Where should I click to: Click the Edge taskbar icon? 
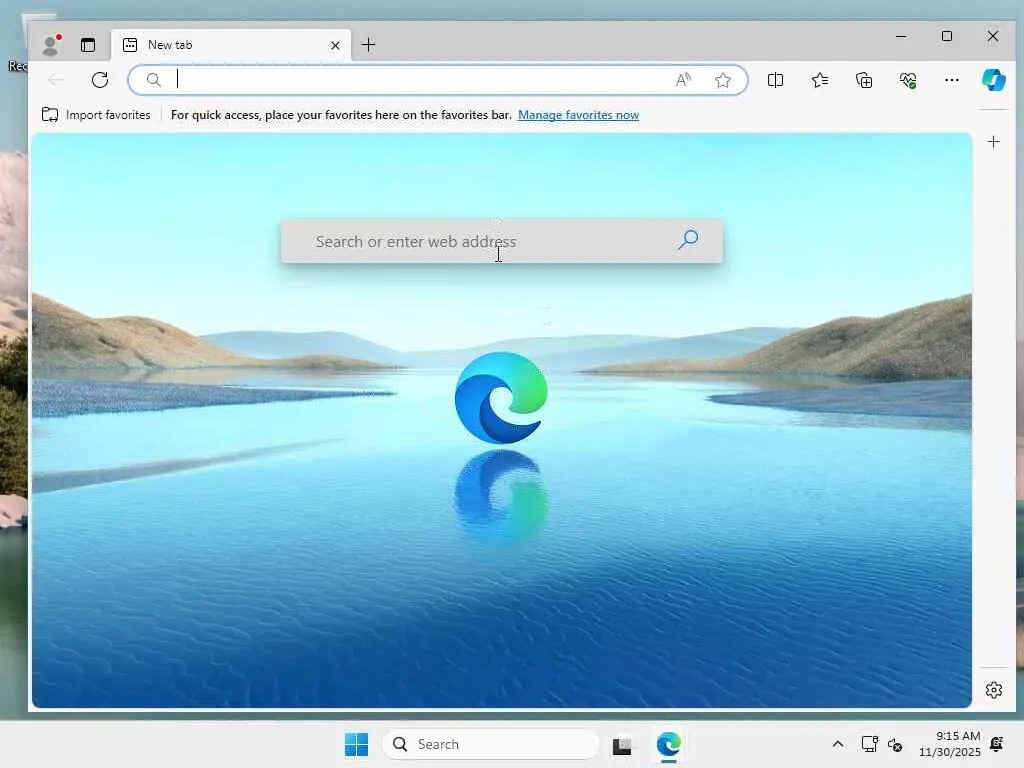tap(668, 744)
